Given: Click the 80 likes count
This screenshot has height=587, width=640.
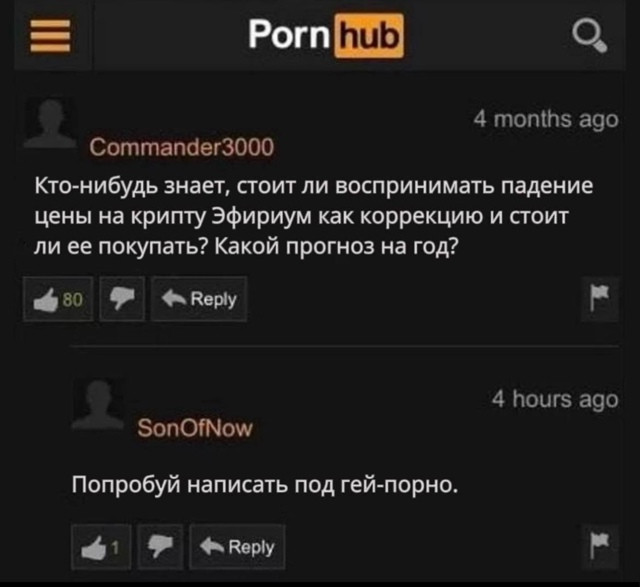Looking at the screenshot, I should click(x=73, y=300).
